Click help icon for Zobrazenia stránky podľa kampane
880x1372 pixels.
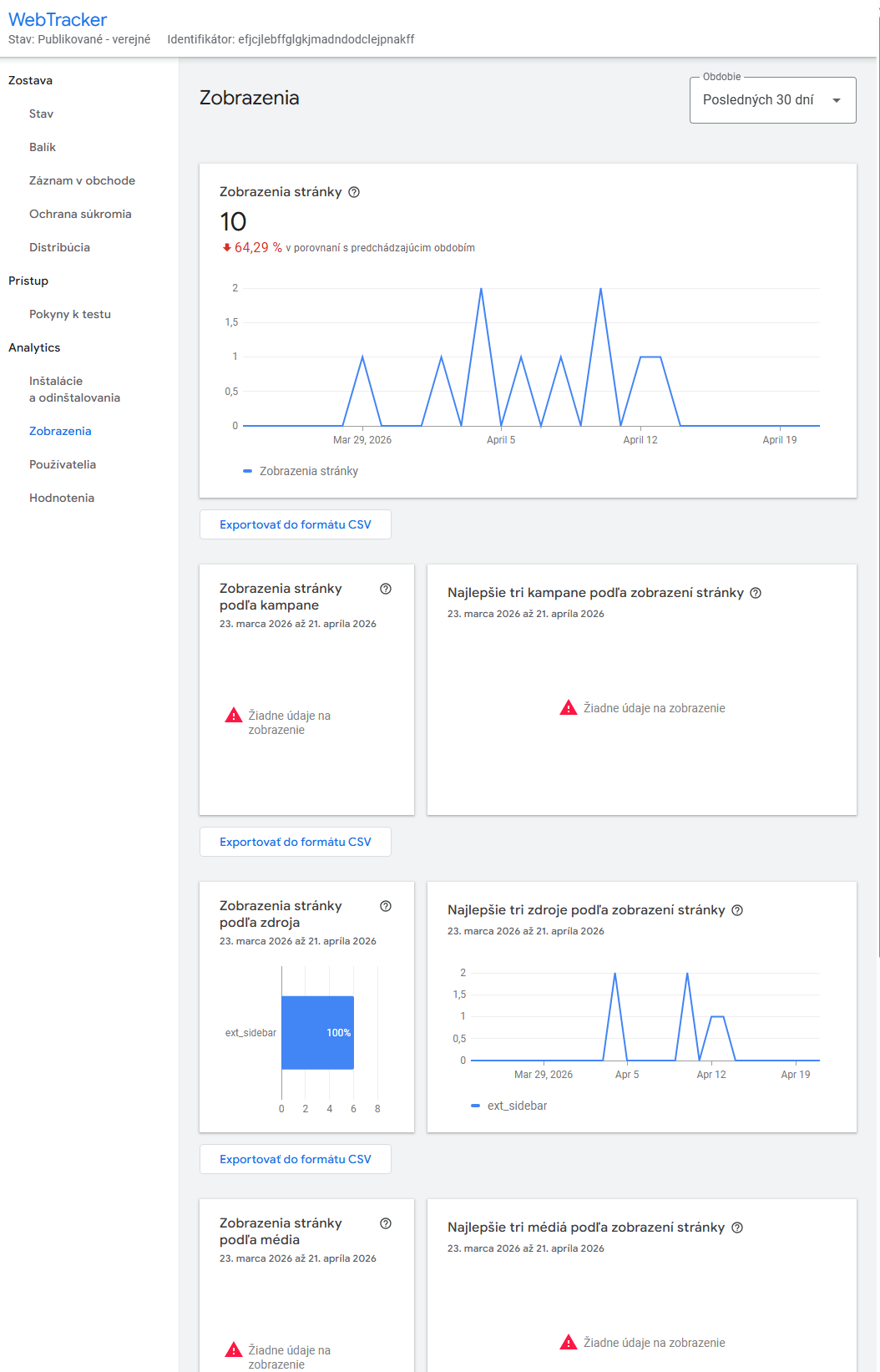coord(386,589)
